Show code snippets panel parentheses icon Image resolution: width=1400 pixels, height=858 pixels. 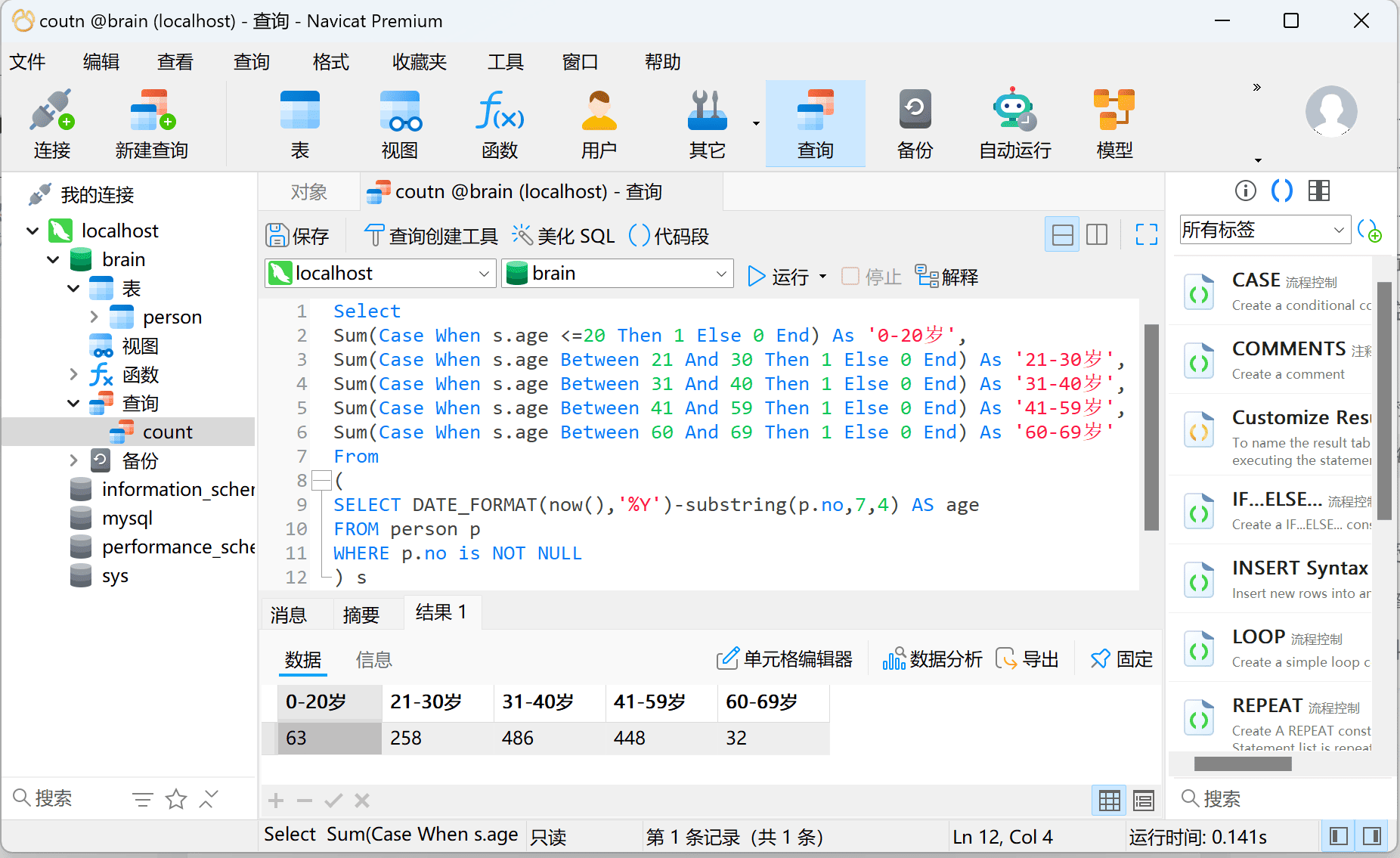(1282, 190)
